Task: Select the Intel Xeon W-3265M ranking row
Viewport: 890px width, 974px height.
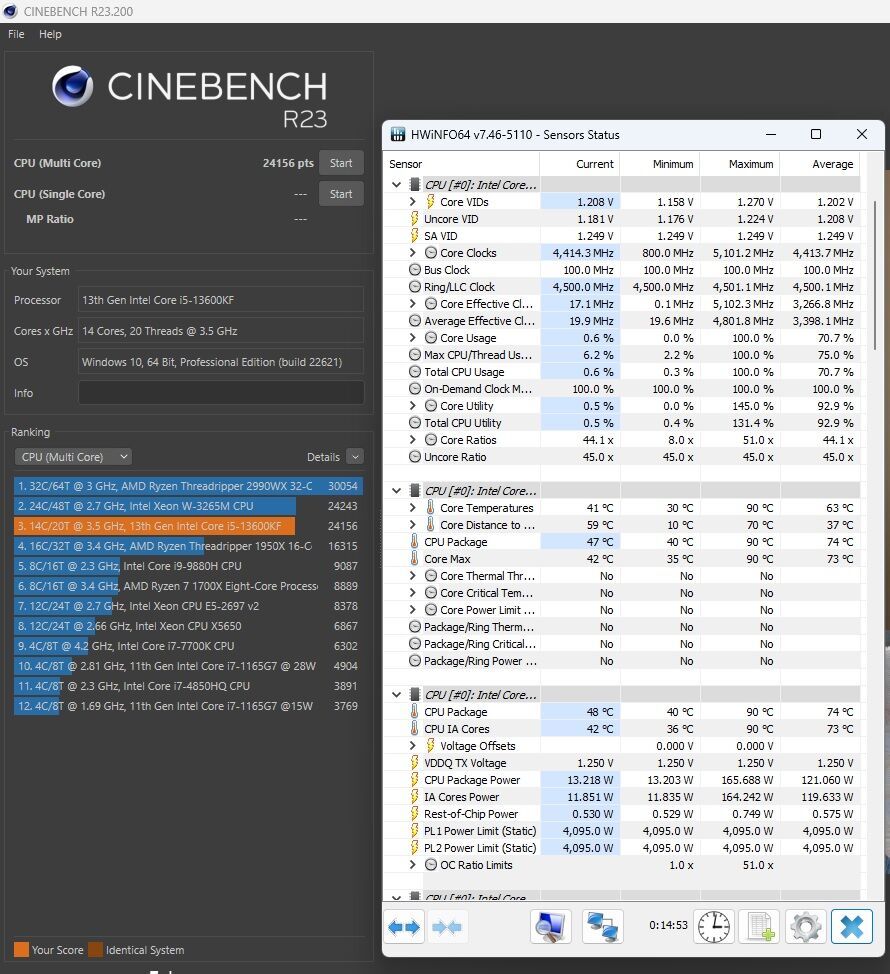Action: point(188,506)
